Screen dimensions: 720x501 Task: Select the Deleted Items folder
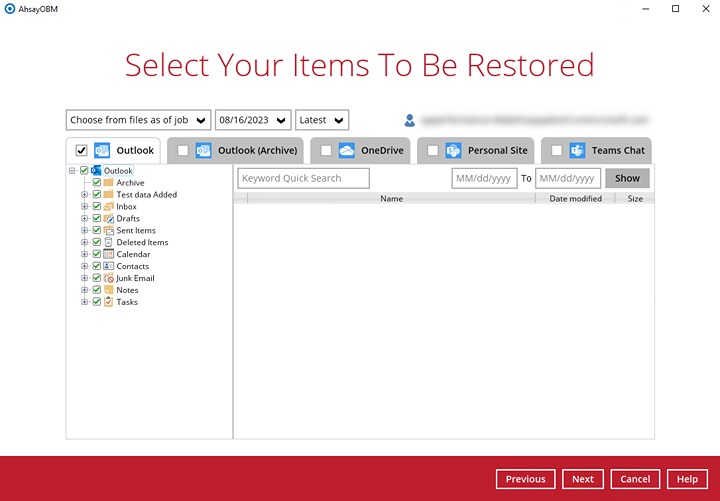point(142,243)
